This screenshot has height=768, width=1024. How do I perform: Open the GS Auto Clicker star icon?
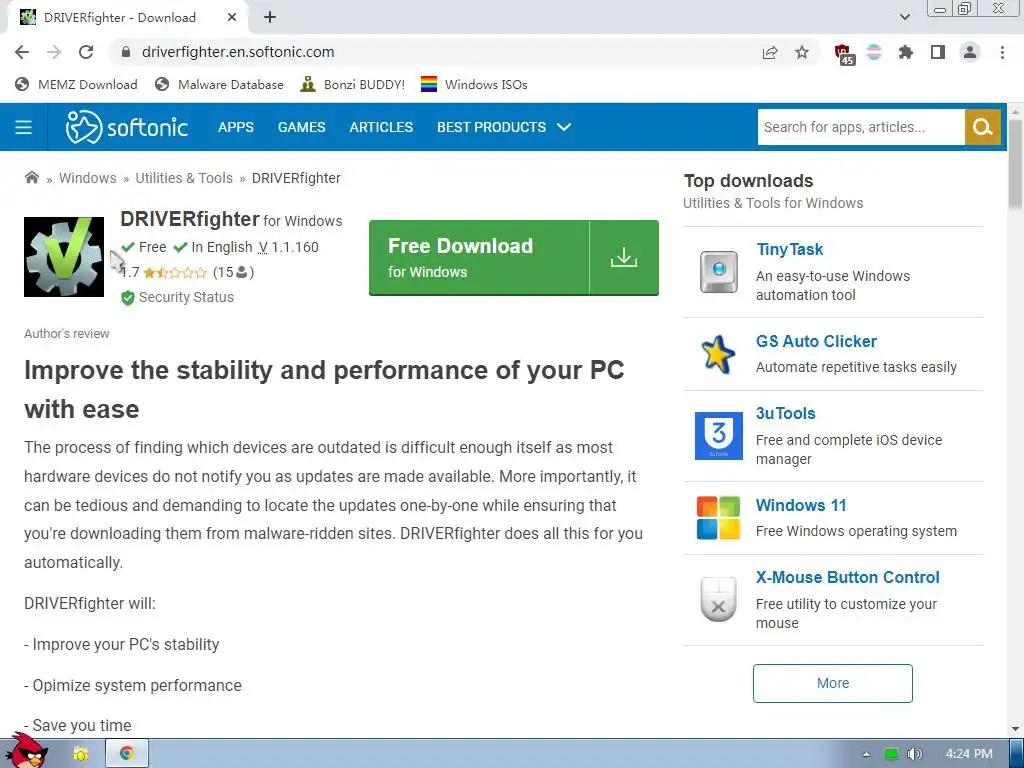click(718, 354)
